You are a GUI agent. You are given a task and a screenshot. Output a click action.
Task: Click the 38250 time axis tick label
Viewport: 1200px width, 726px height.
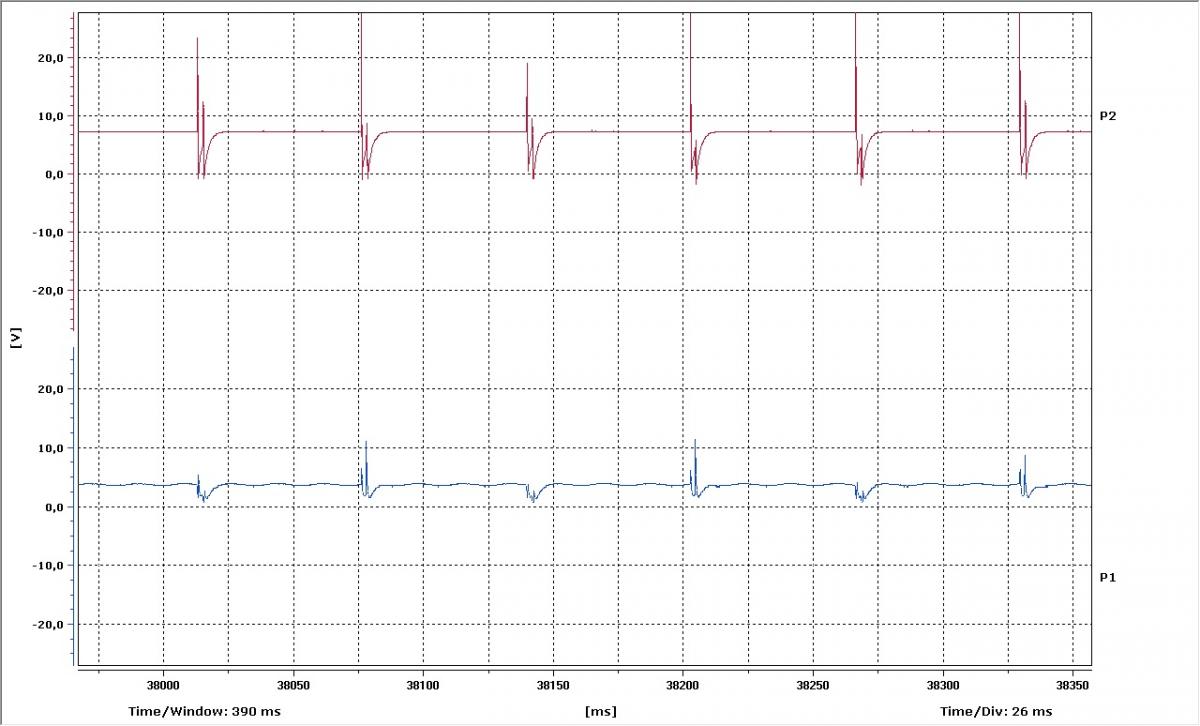click(813, 686)
